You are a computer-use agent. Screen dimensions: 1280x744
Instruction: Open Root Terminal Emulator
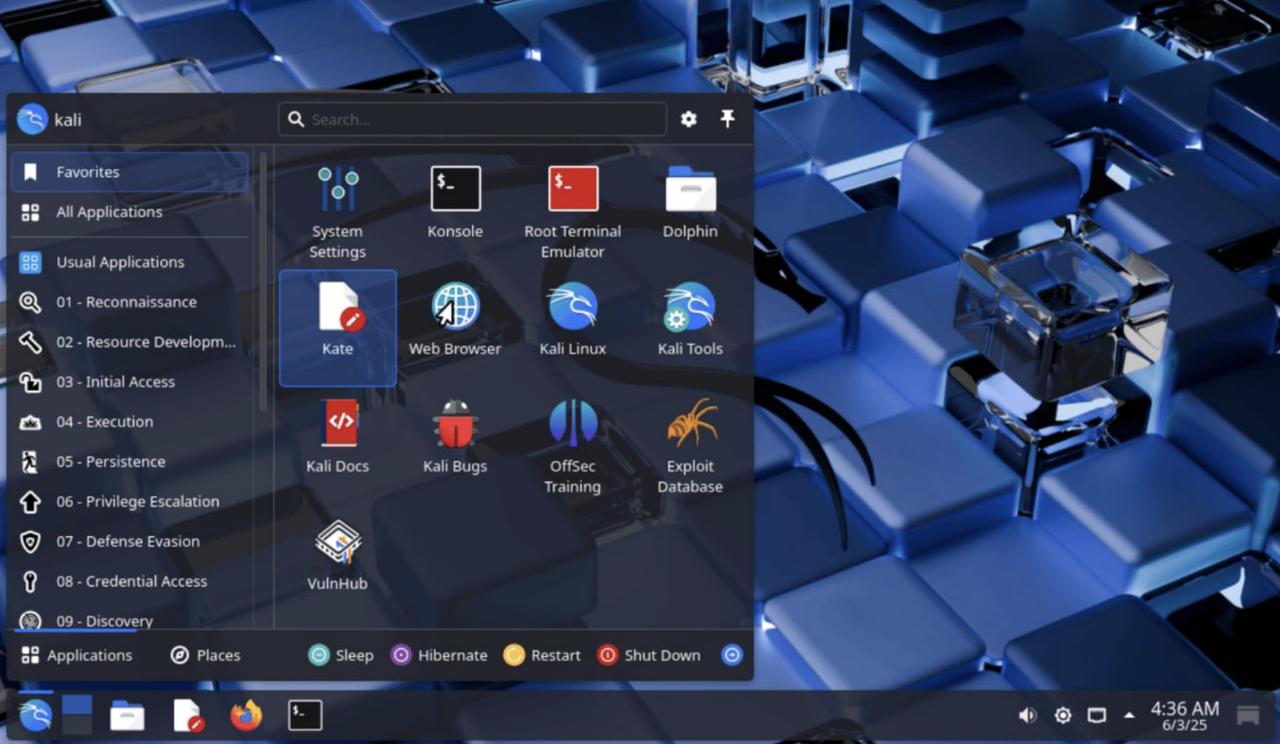[x=573, y=212]
